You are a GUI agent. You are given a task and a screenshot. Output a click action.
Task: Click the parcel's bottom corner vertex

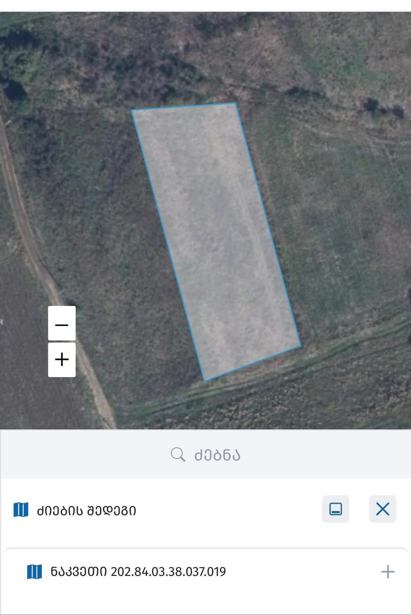[x=205, y=380]
